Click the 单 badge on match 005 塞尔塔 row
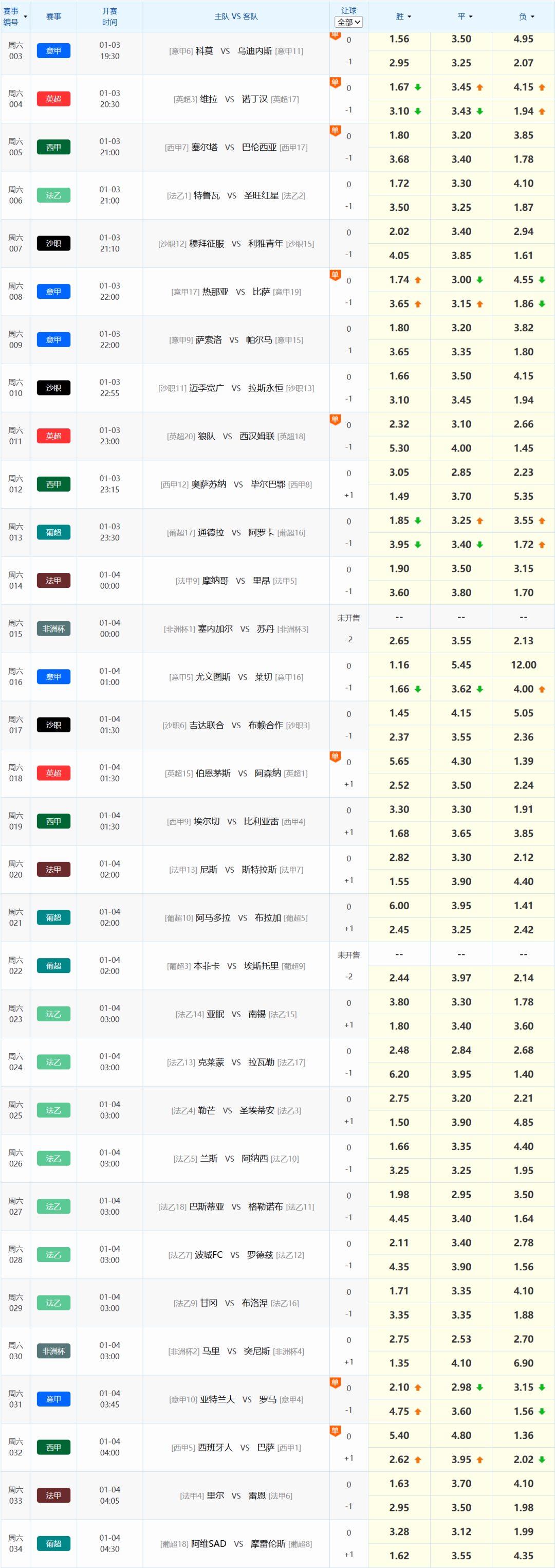This screenshot has width=555, height=1568. coord(335,130)
